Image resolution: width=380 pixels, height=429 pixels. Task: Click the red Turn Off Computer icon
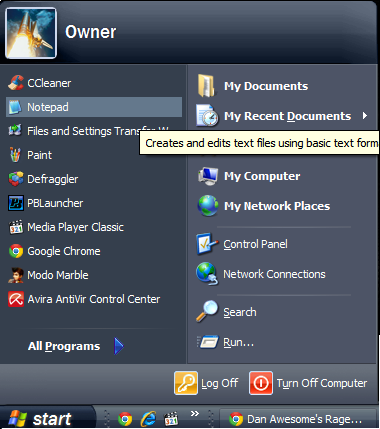pyautogui.click(x=261, y=383)
